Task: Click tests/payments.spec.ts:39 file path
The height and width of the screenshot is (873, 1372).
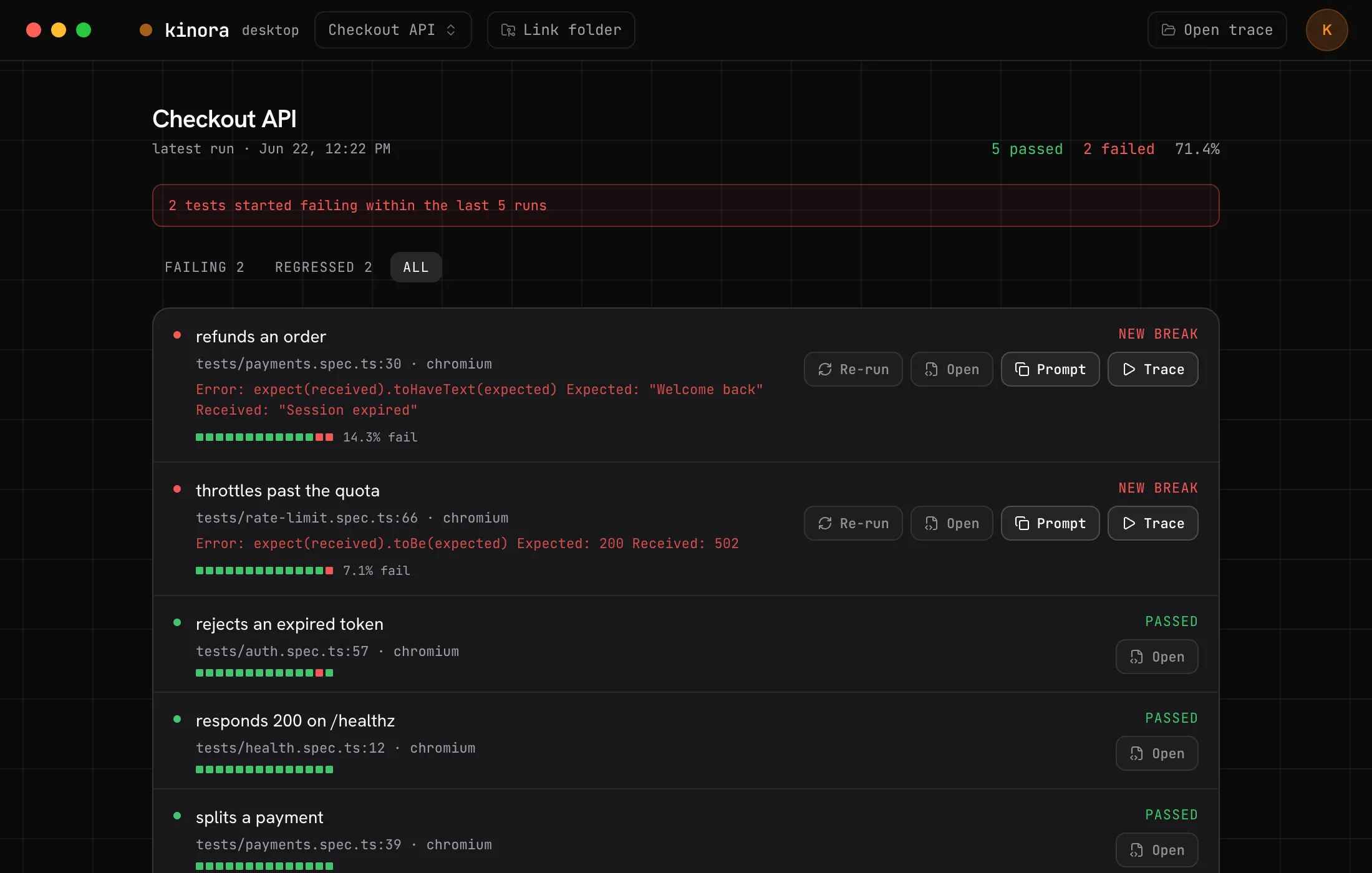Action: click(298, 845)
